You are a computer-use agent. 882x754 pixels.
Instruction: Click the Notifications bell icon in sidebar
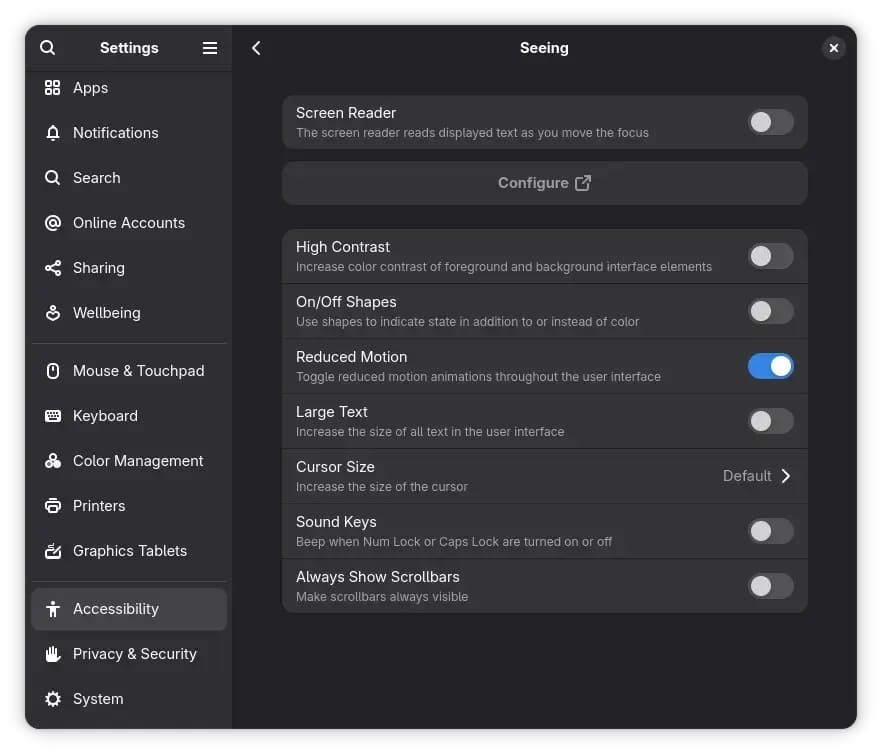tap(52, 133)
